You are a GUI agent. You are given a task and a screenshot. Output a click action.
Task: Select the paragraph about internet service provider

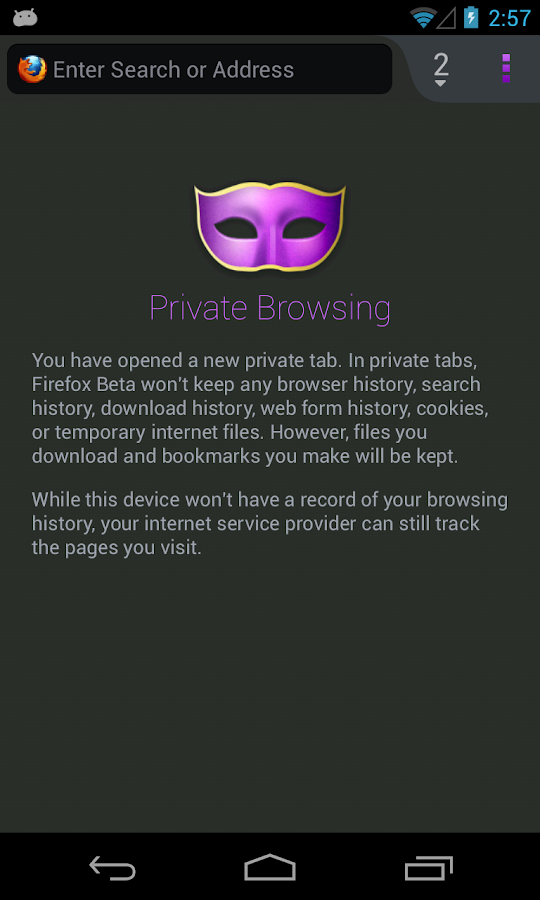270,523
